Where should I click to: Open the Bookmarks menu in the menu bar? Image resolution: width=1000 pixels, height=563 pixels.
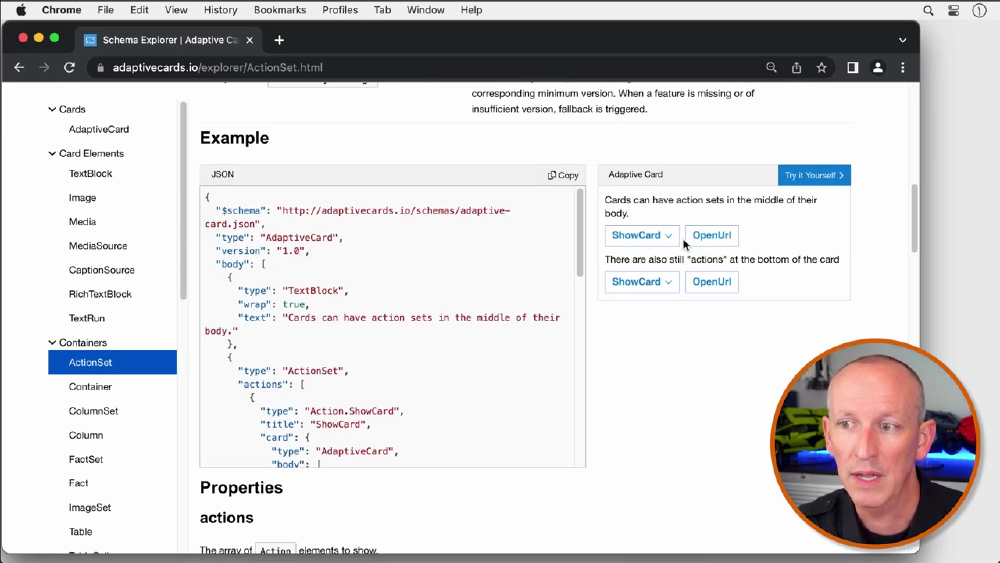pos(280,10)
